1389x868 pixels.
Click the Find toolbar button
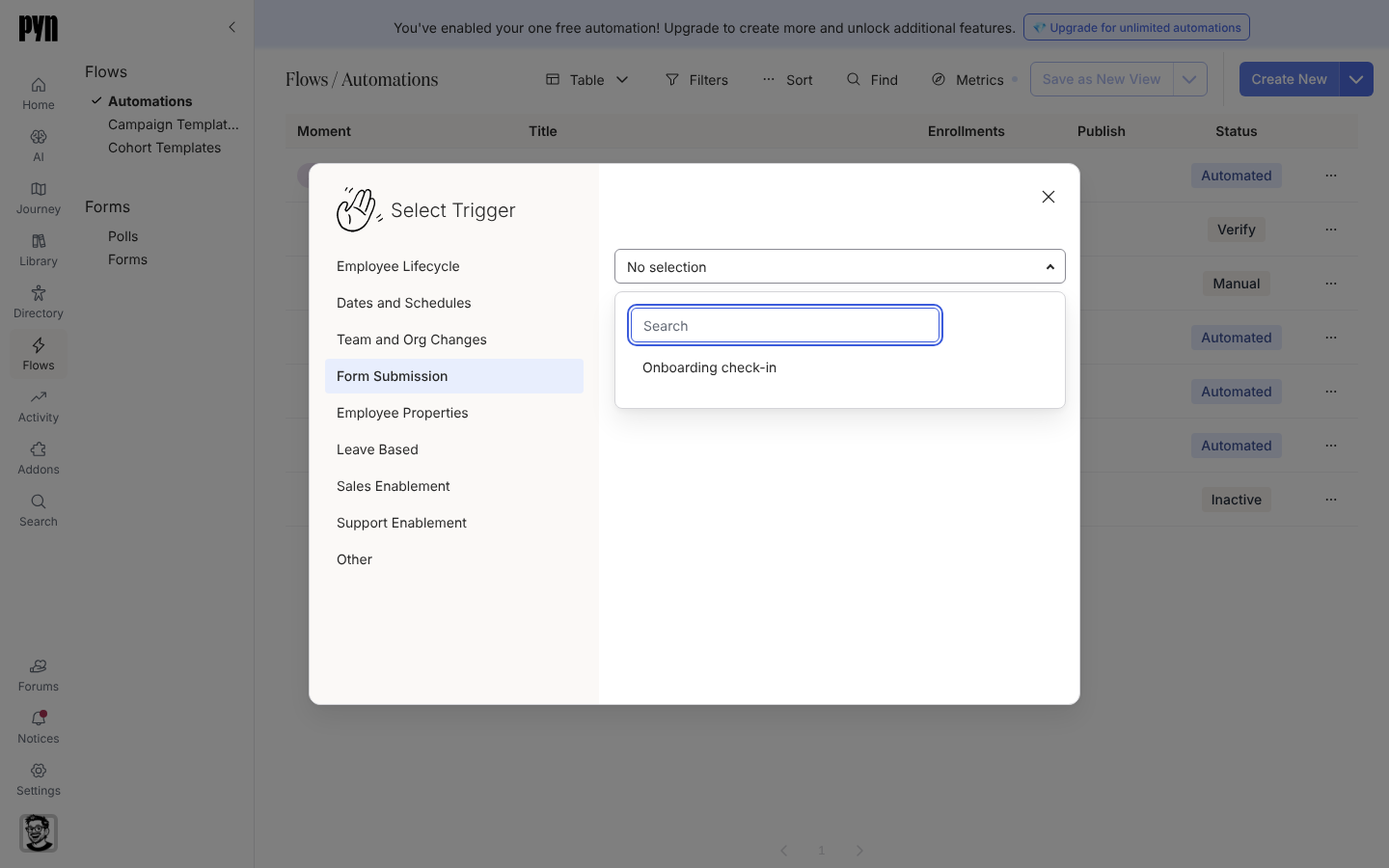pos(872,79)
